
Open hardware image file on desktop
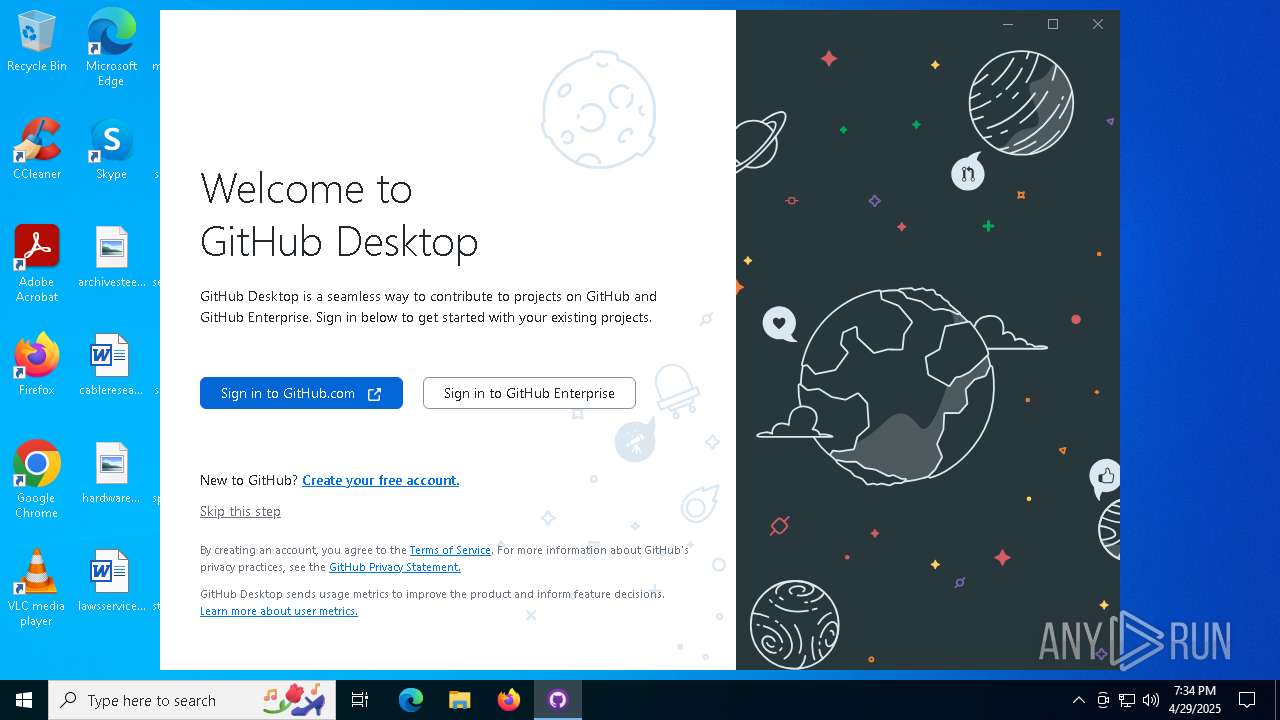[111, 473]
